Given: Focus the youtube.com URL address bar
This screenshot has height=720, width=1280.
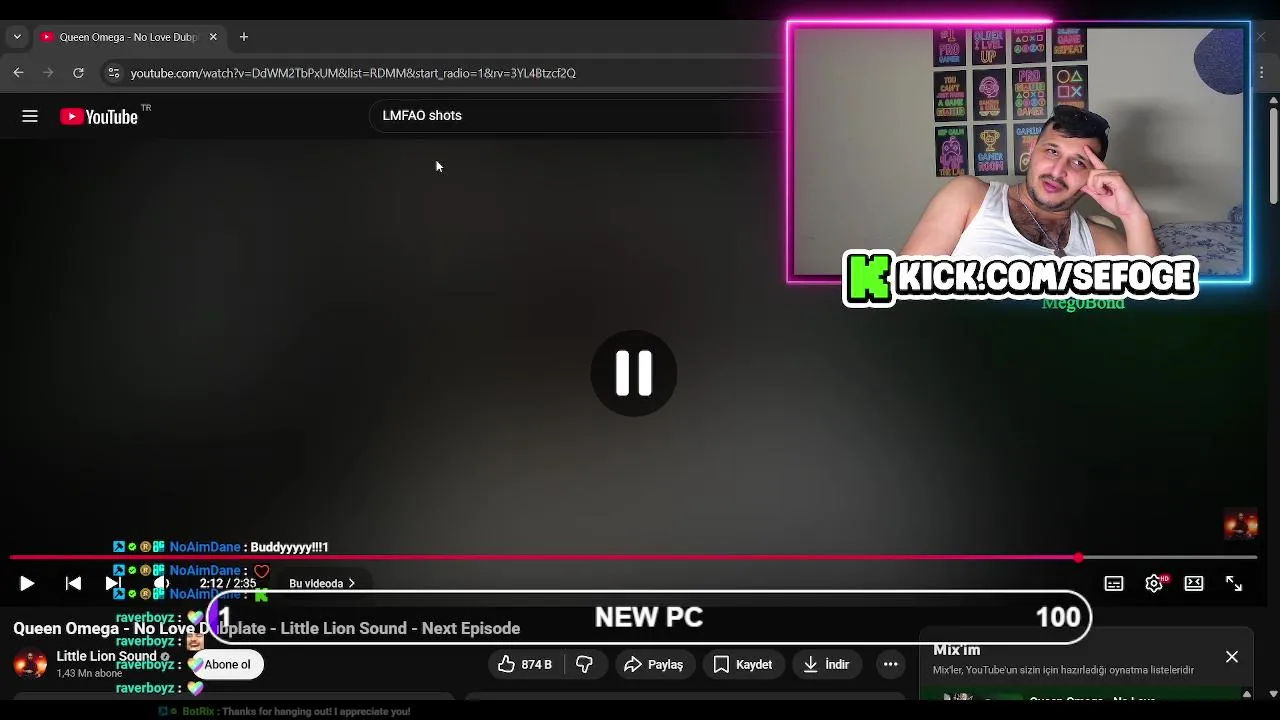Looking at the screenshot, I should point(353,73).
